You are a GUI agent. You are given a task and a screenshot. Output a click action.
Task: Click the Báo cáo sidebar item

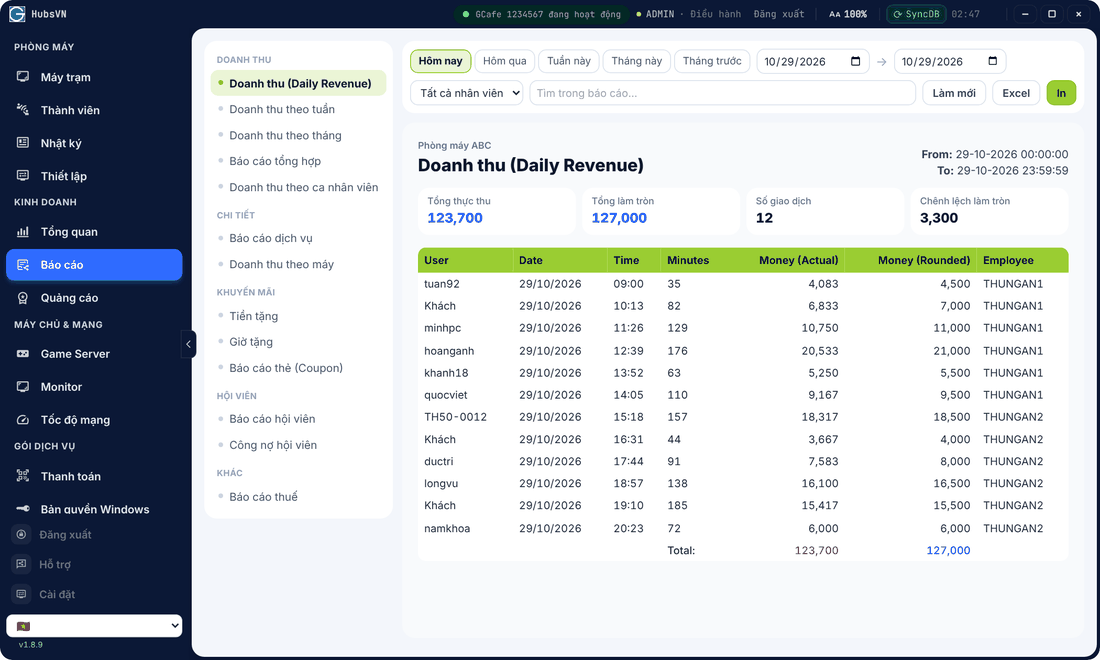(94, 264)
